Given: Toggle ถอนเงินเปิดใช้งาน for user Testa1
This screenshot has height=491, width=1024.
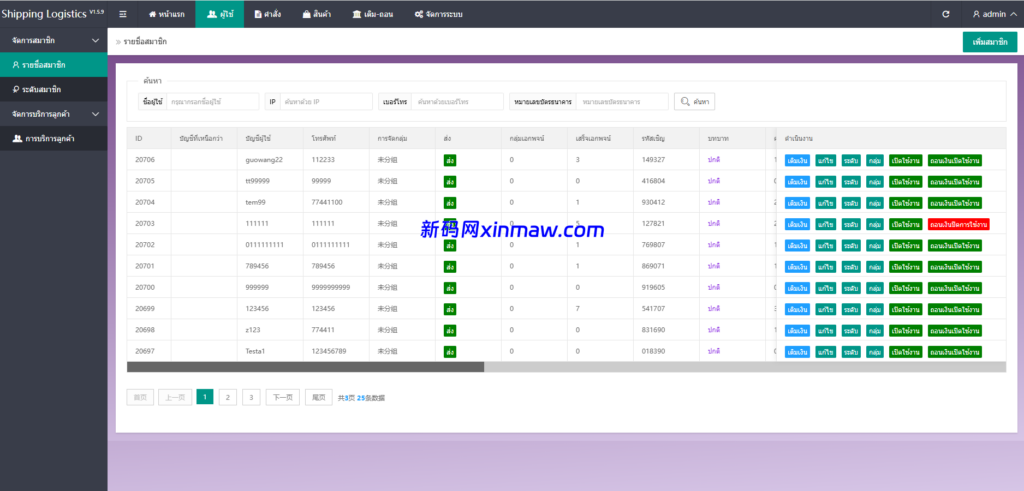Looking at the screenshot, I should [x=954, y=351].
